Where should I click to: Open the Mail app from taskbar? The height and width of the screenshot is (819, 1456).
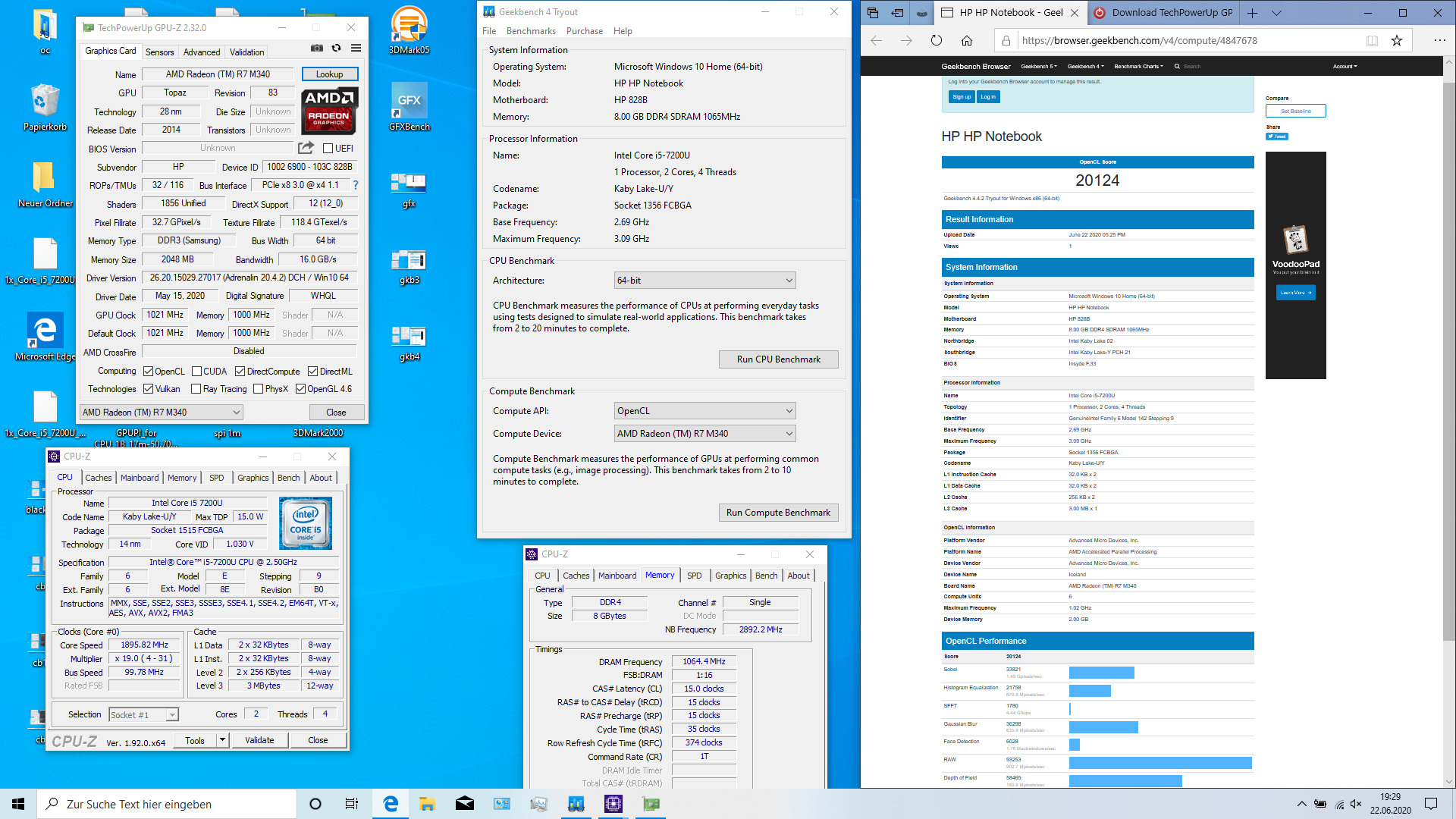[464, 804]
